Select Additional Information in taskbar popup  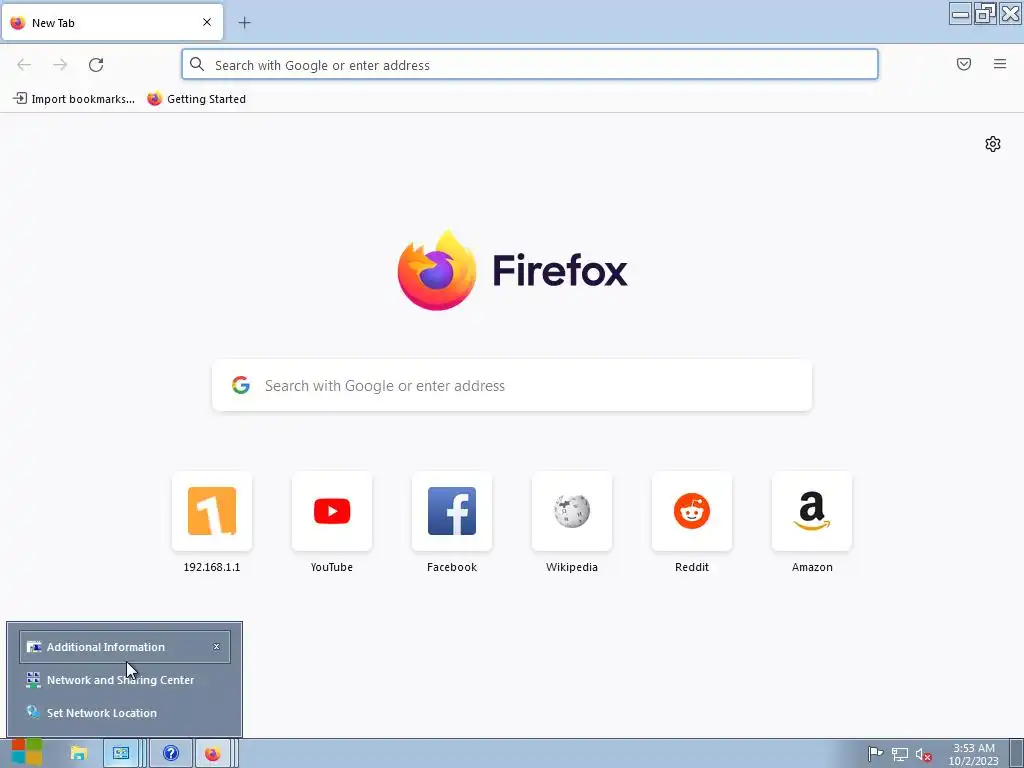125,647
